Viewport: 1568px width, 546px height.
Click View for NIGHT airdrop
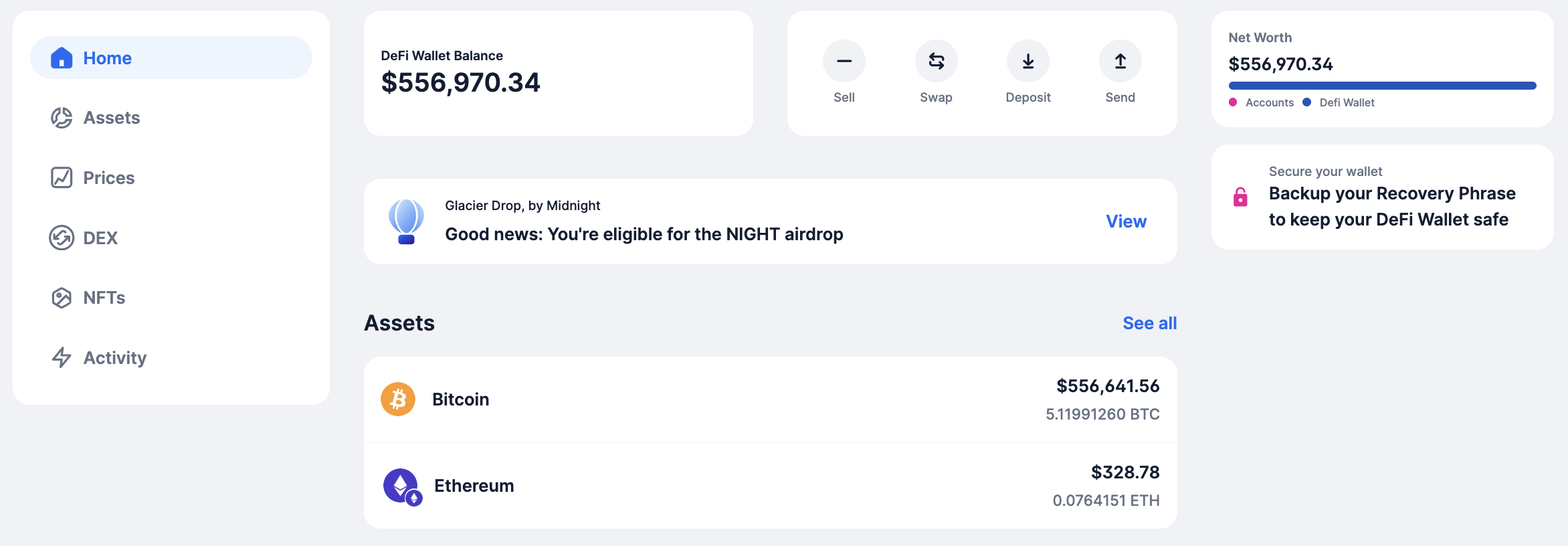pyautogui.click(x=1126, y=221)
